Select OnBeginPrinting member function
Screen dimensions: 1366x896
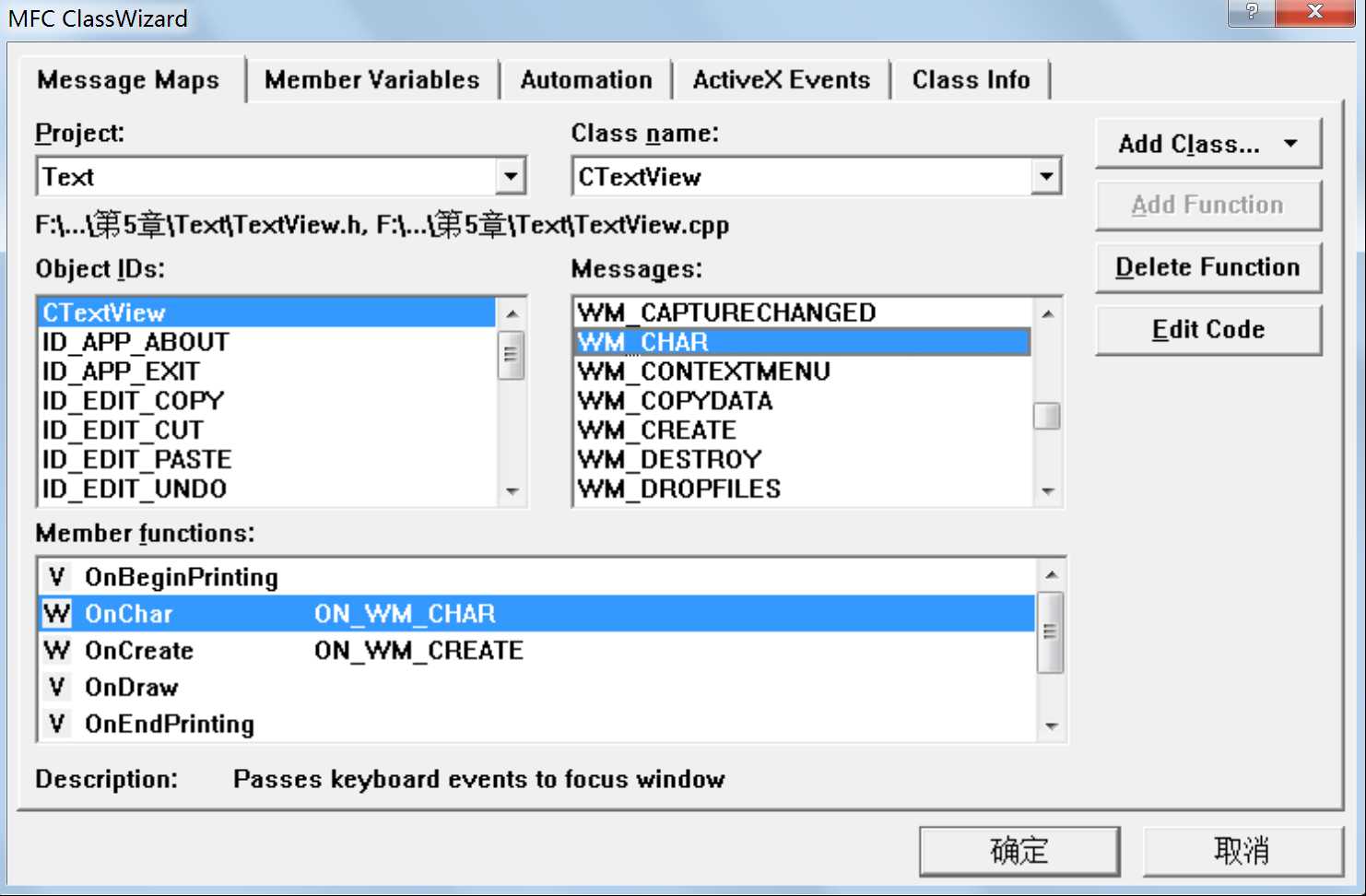(x=537, y=577)
